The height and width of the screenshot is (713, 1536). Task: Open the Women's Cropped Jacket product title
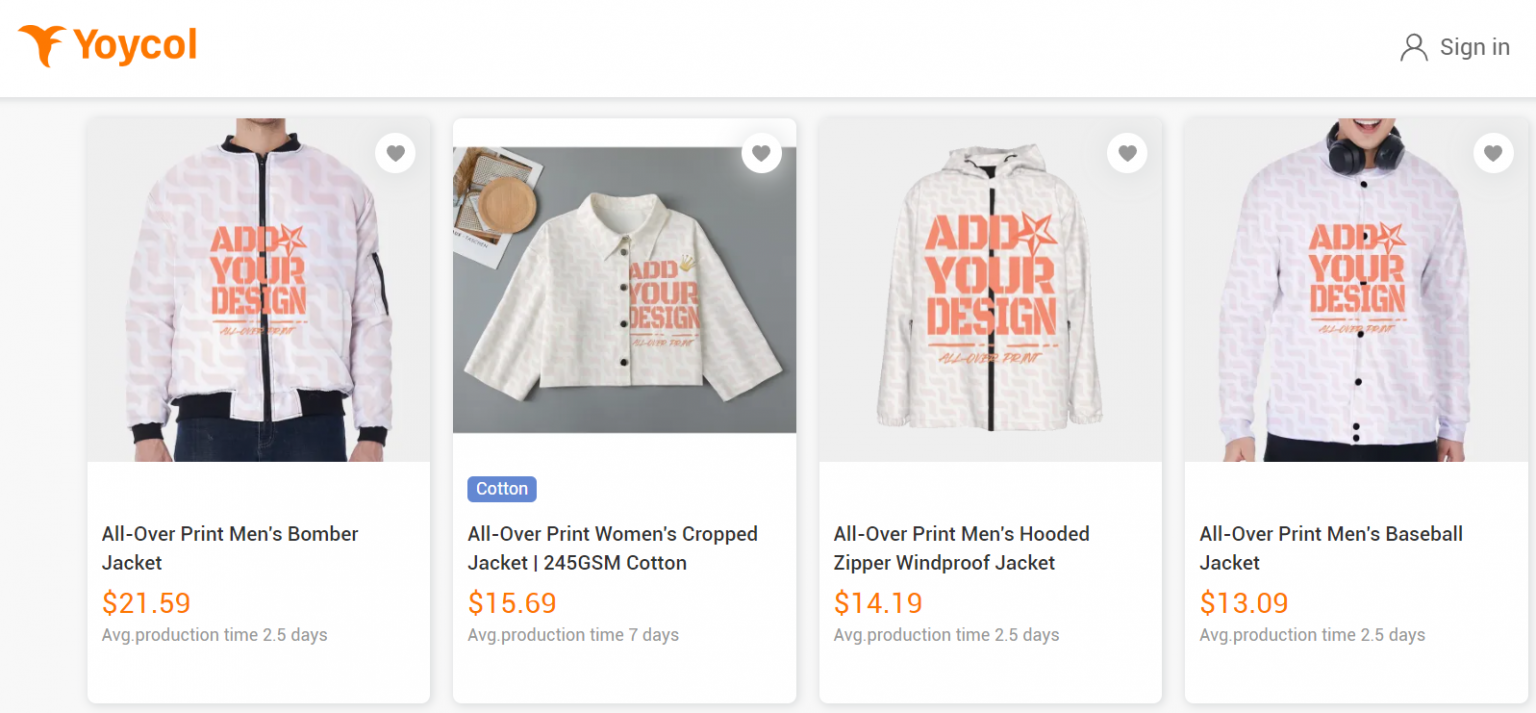(612, 548)
